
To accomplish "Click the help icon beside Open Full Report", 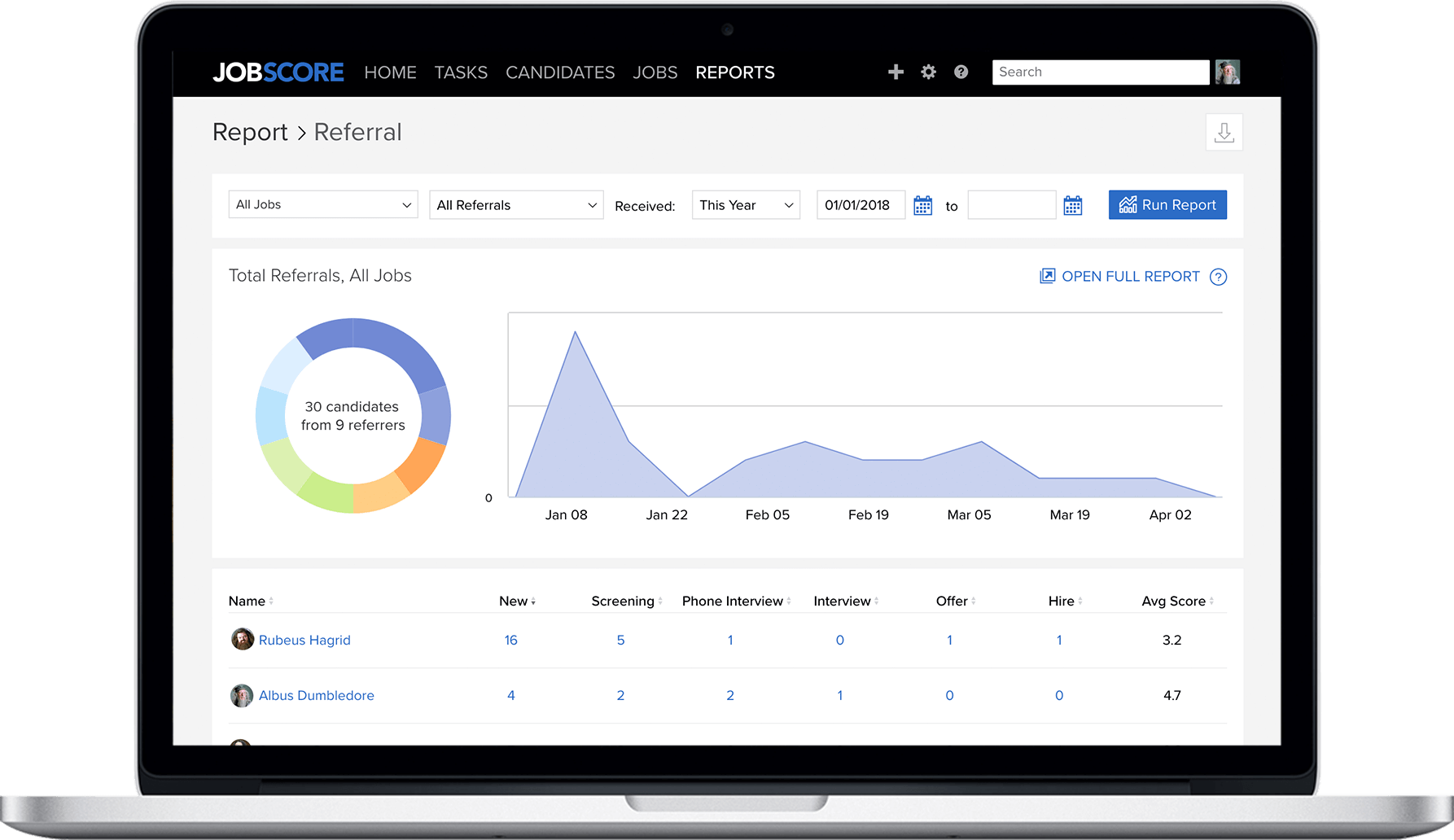I will pos(1218,277).
